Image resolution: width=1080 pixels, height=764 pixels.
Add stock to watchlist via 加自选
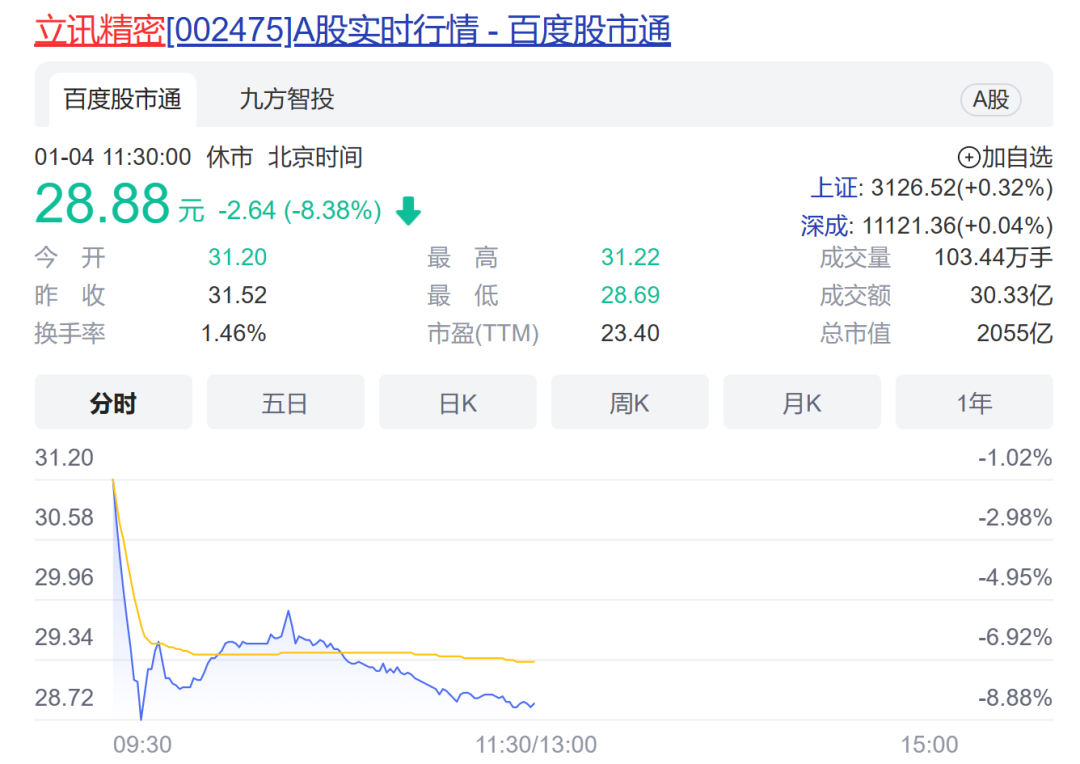pyautogui.click(x=1005, y=157)
